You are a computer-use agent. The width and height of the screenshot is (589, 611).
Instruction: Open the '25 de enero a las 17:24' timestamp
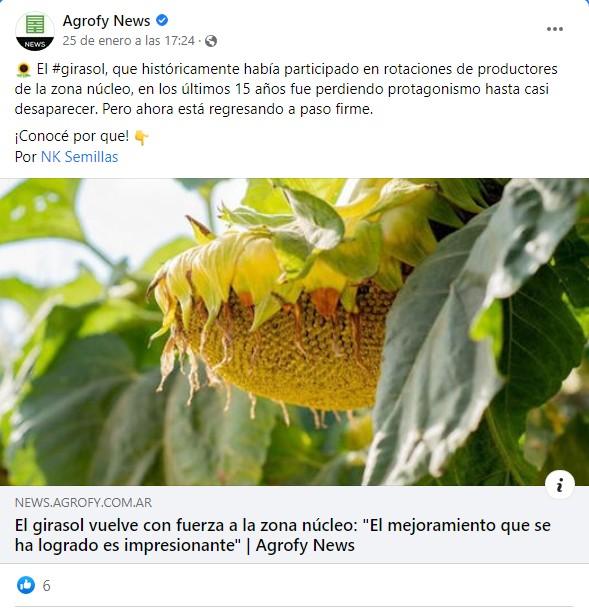coord(129,41)
